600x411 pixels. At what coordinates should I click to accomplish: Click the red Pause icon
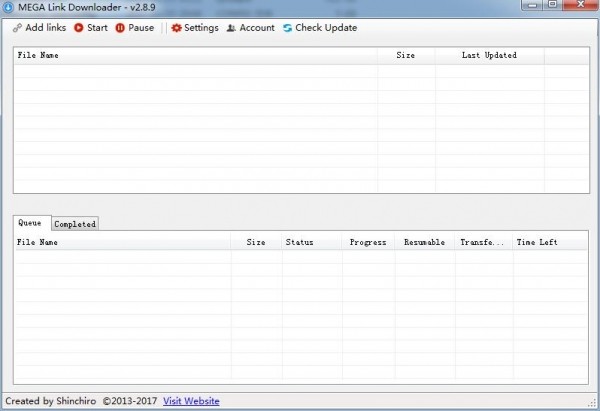point(120,28)
